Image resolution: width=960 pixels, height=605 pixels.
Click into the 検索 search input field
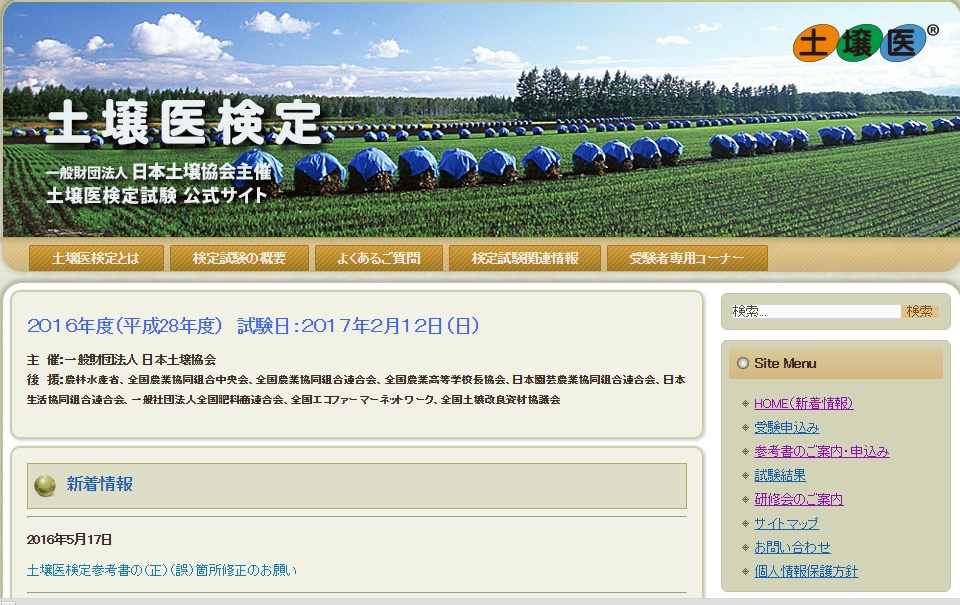click(815, 311)
